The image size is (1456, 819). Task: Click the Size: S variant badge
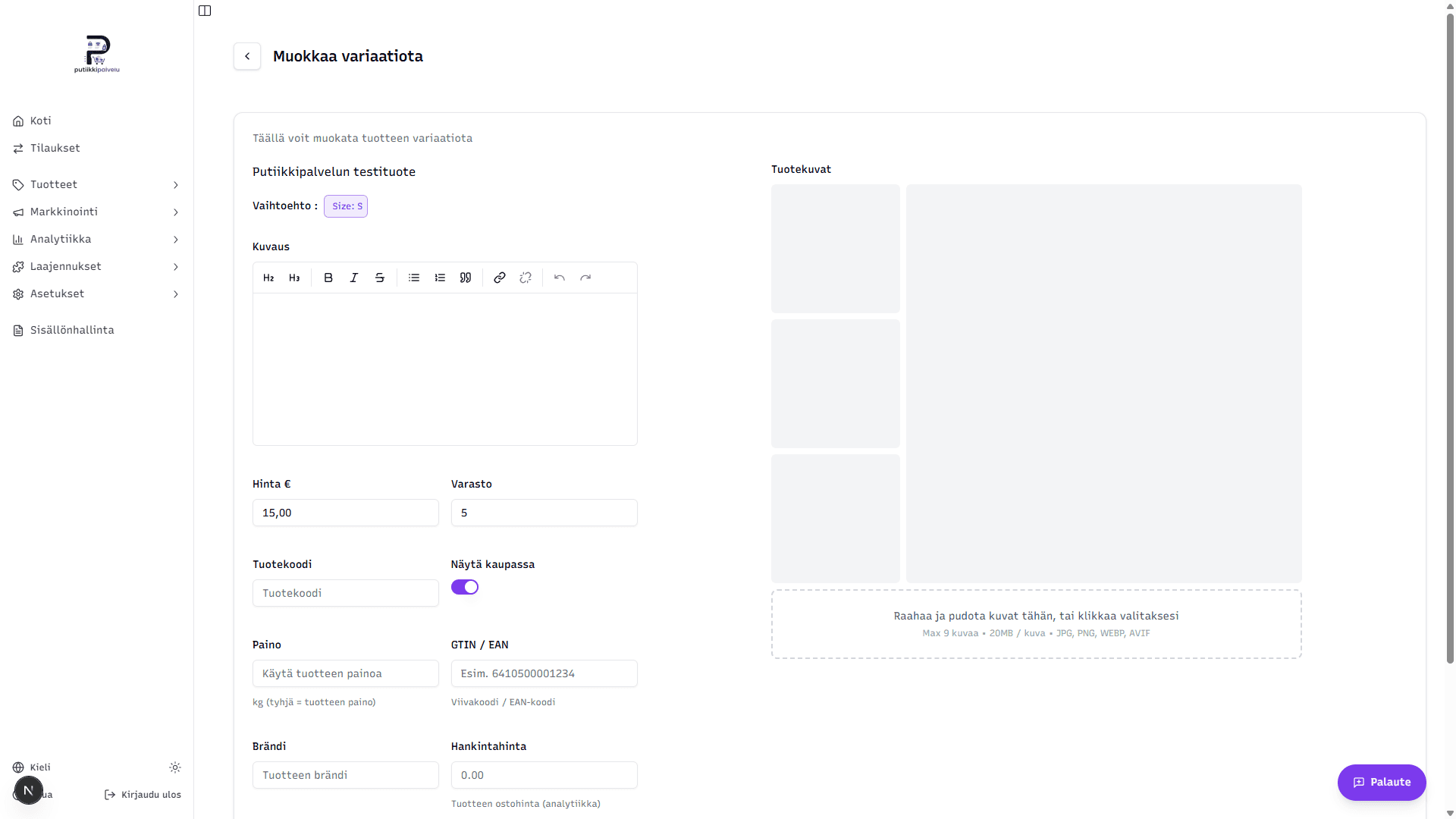(346, 206)
